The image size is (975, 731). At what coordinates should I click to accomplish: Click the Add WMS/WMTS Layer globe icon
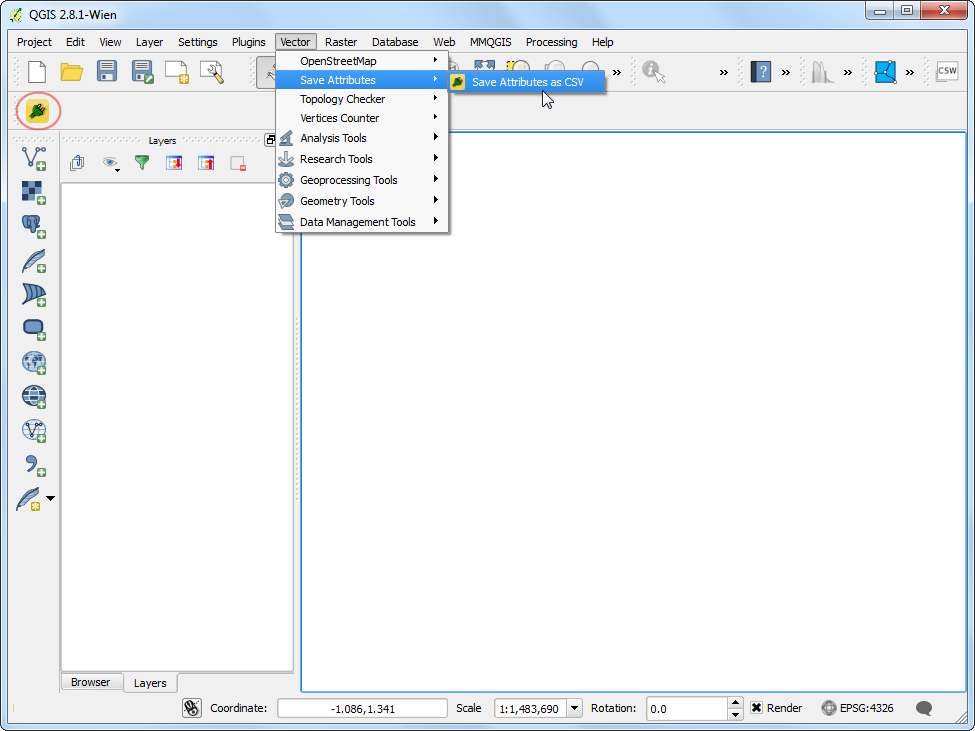[x=34, y=362]
